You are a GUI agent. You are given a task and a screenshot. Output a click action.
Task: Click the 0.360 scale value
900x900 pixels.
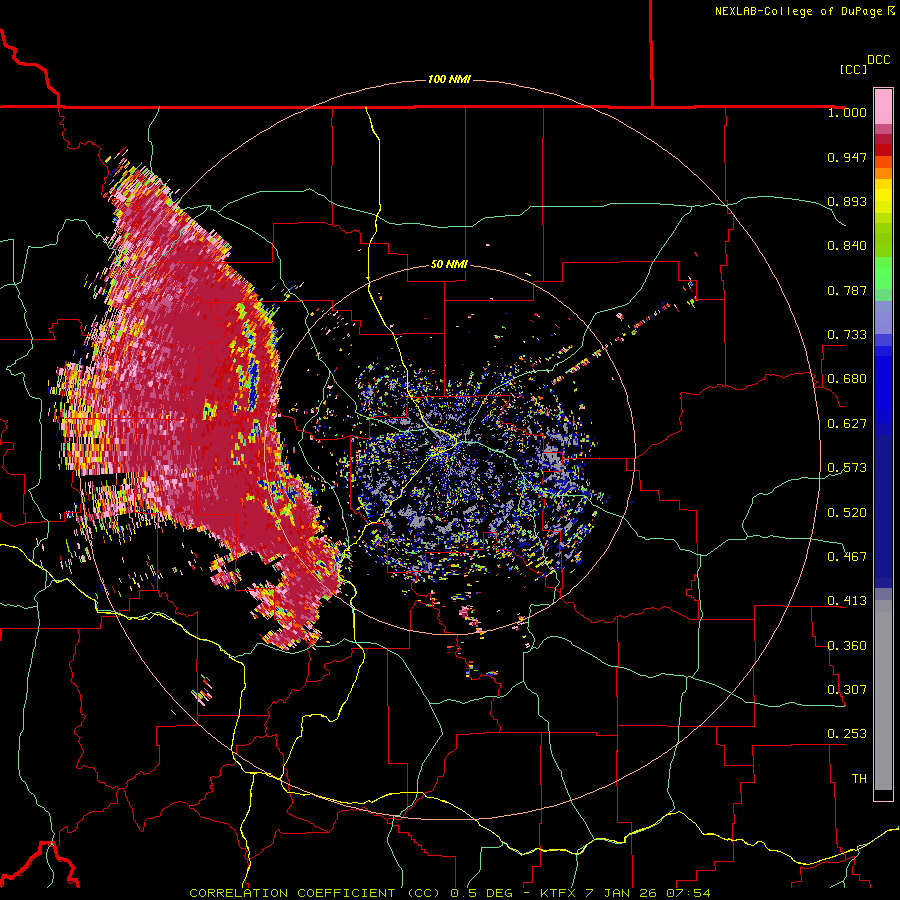(x=847, y=646)
